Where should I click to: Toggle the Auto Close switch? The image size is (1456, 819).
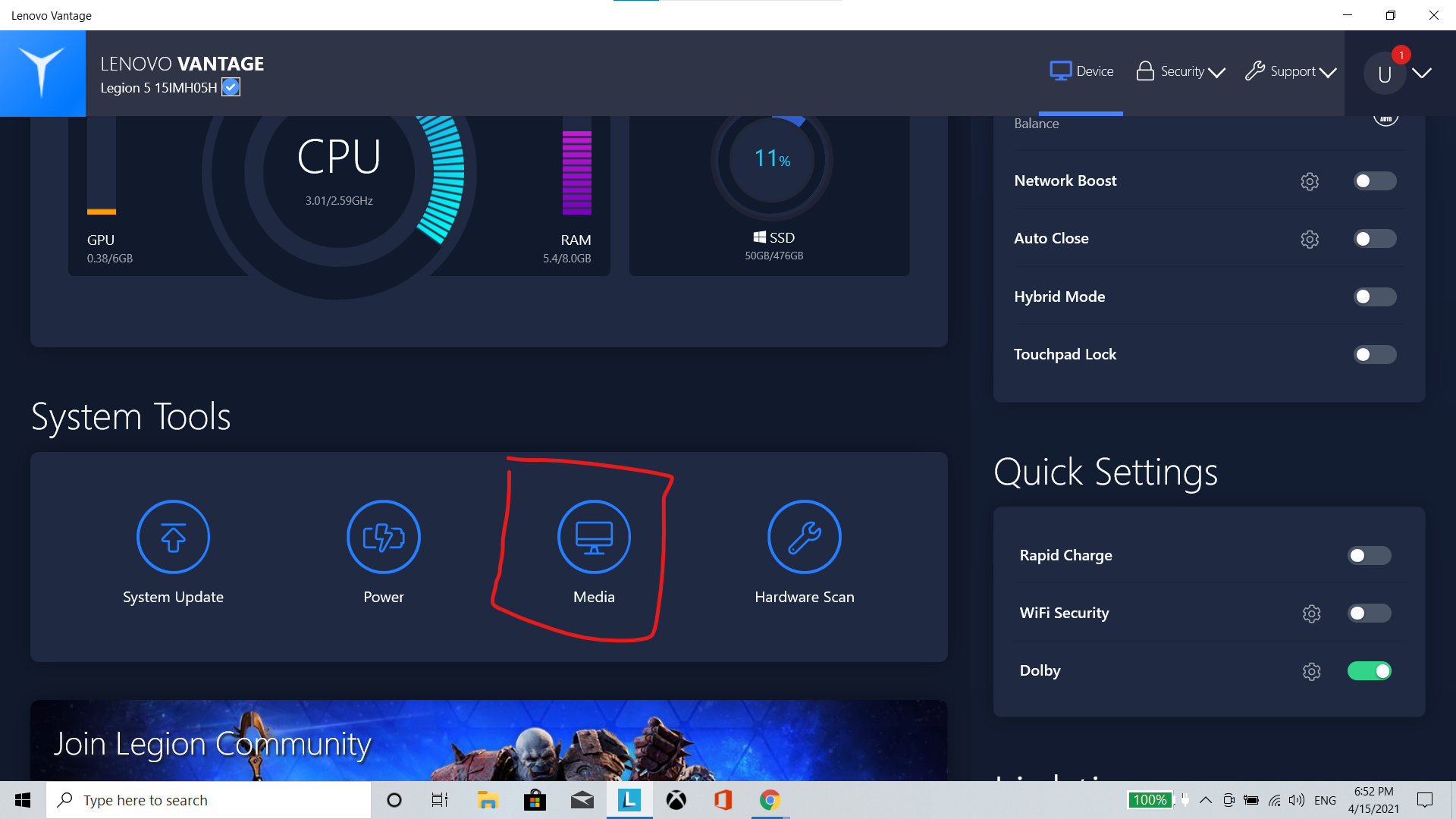1375,239
